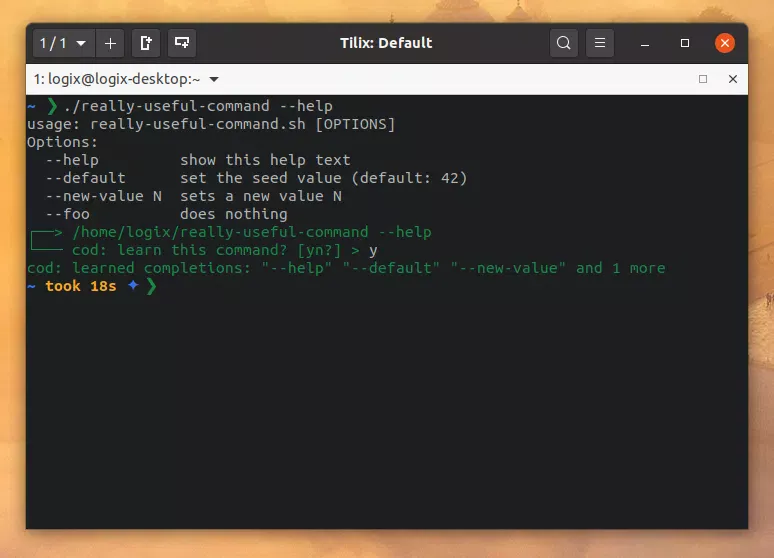Close the Tilix window via orange button

[x=725, y=43]
